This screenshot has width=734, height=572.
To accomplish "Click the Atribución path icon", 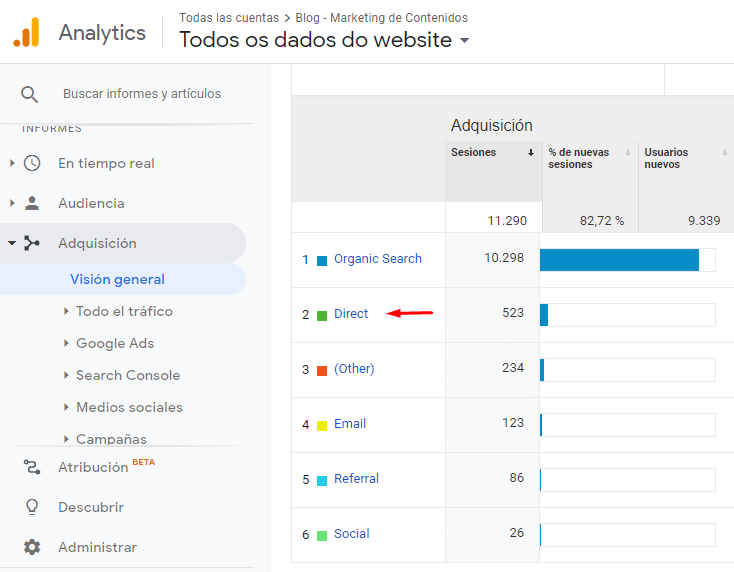I will 32,467.
